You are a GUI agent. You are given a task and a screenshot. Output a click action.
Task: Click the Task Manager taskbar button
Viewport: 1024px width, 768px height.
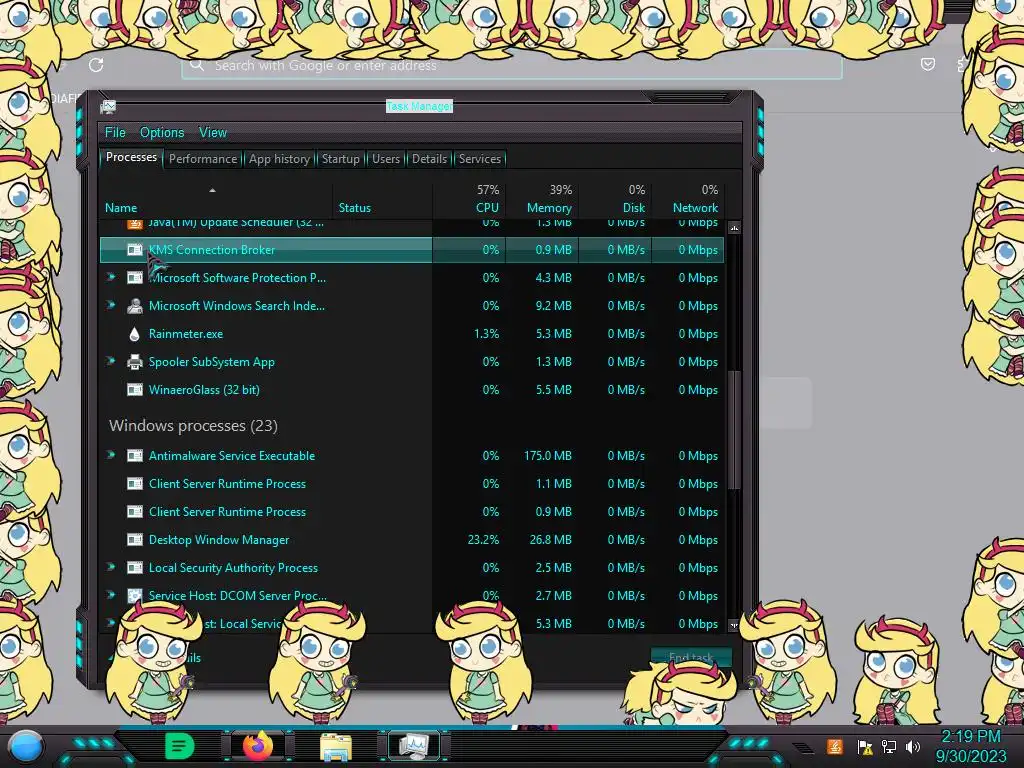(x=414, y=746)
